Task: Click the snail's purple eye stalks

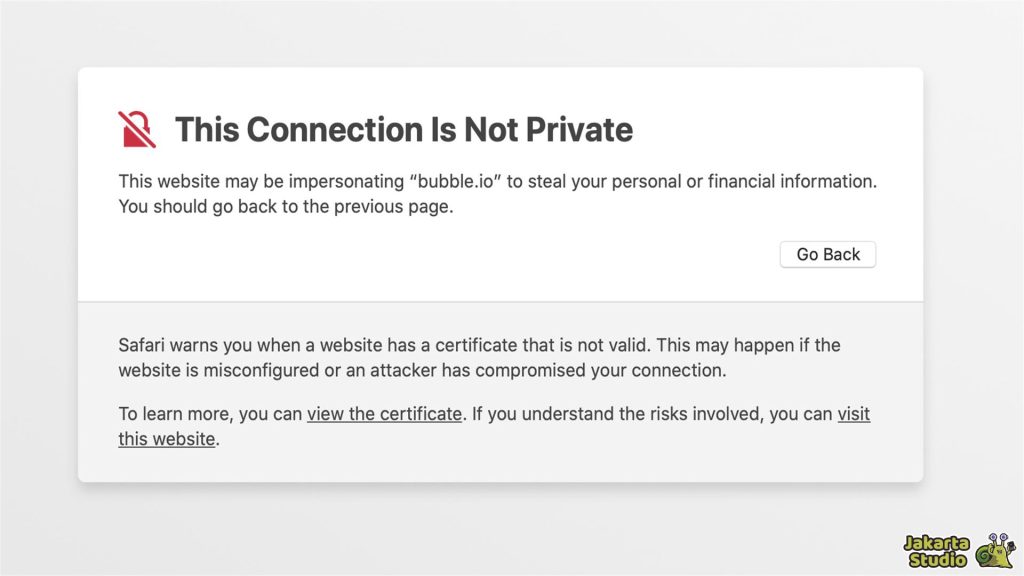Action: (999, 536)
